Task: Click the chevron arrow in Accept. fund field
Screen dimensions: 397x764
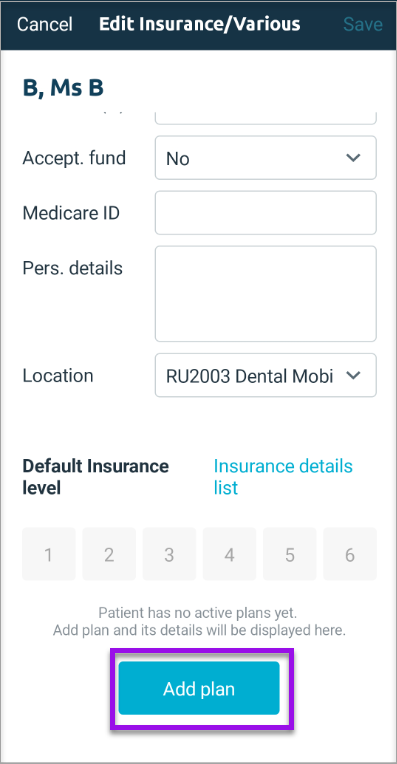Action: tap(353, 158)
